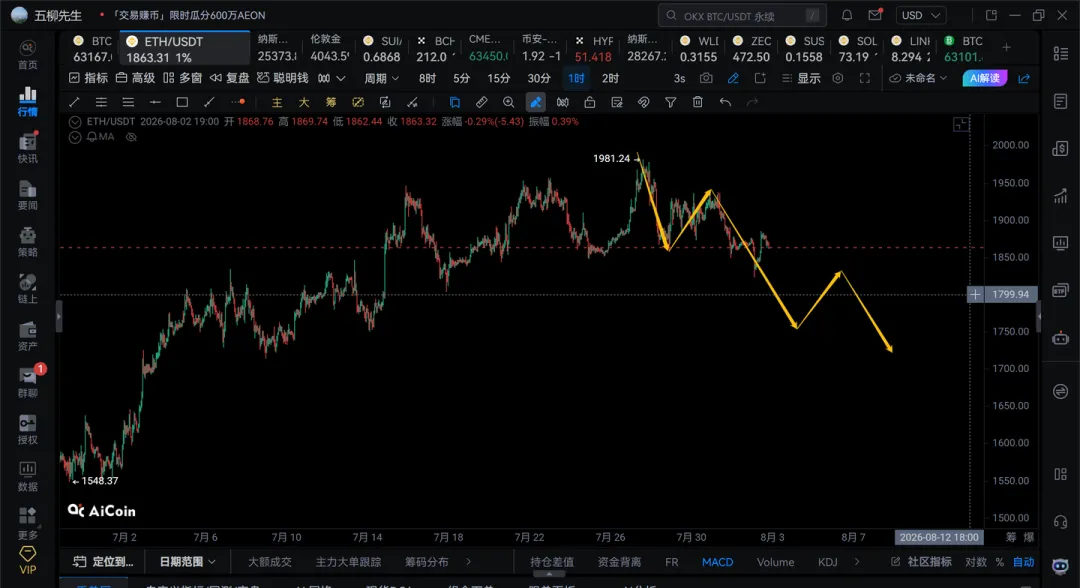1080x588 pixels.
Task: Click the 聪明钱 smart money button
Action: click(x=282, y=78)
